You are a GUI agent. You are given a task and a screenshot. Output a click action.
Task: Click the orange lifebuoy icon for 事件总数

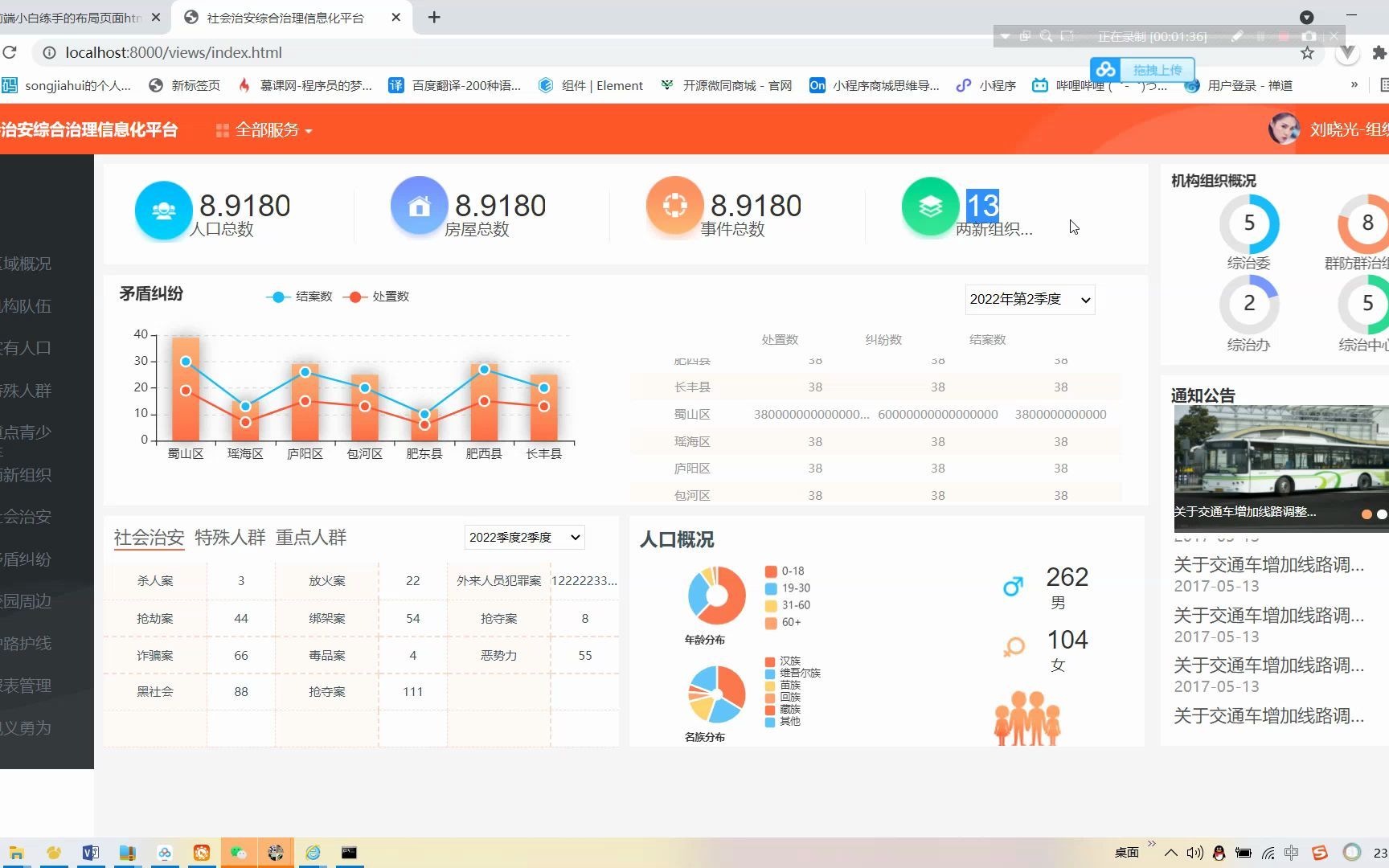674,207
